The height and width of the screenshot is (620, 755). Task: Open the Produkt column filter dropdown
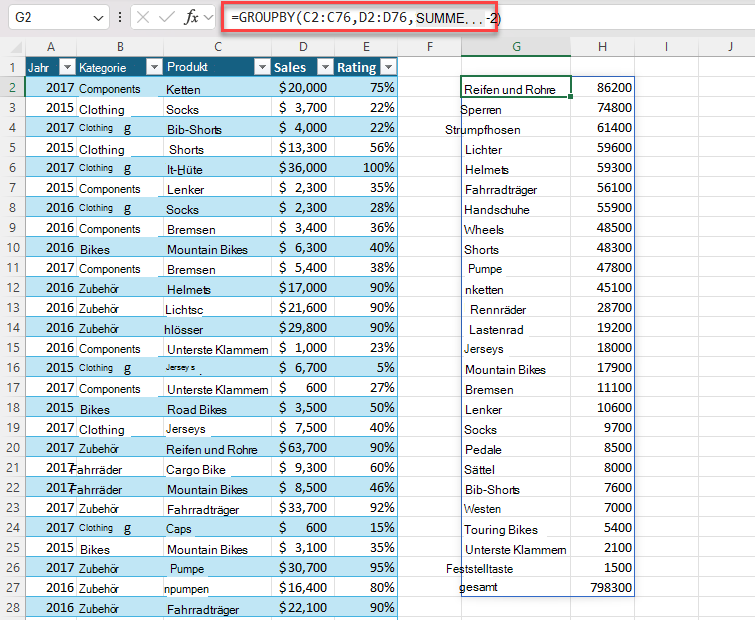point(262,67)
